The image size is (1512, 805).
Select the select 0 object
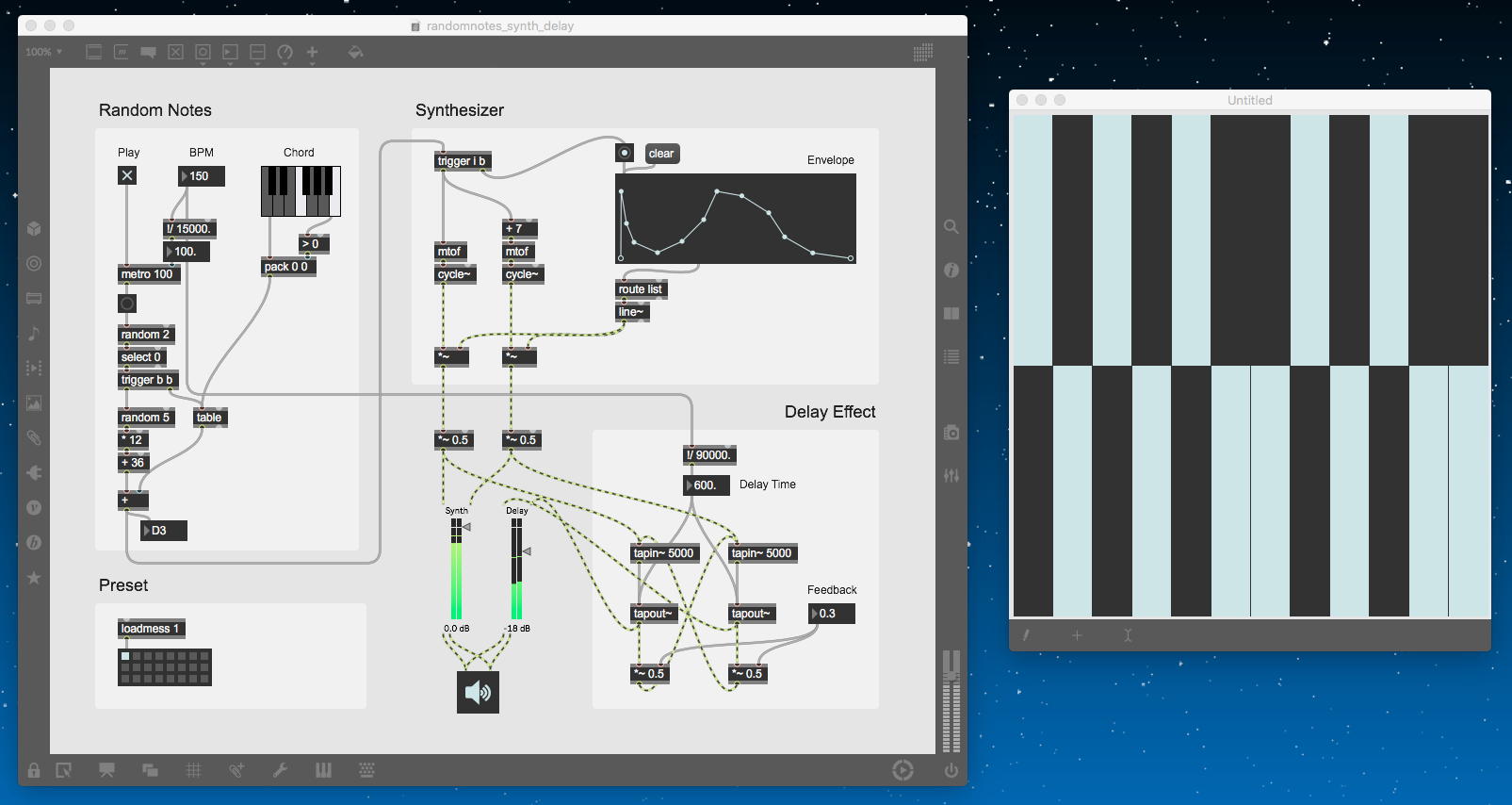coord(142,357)
